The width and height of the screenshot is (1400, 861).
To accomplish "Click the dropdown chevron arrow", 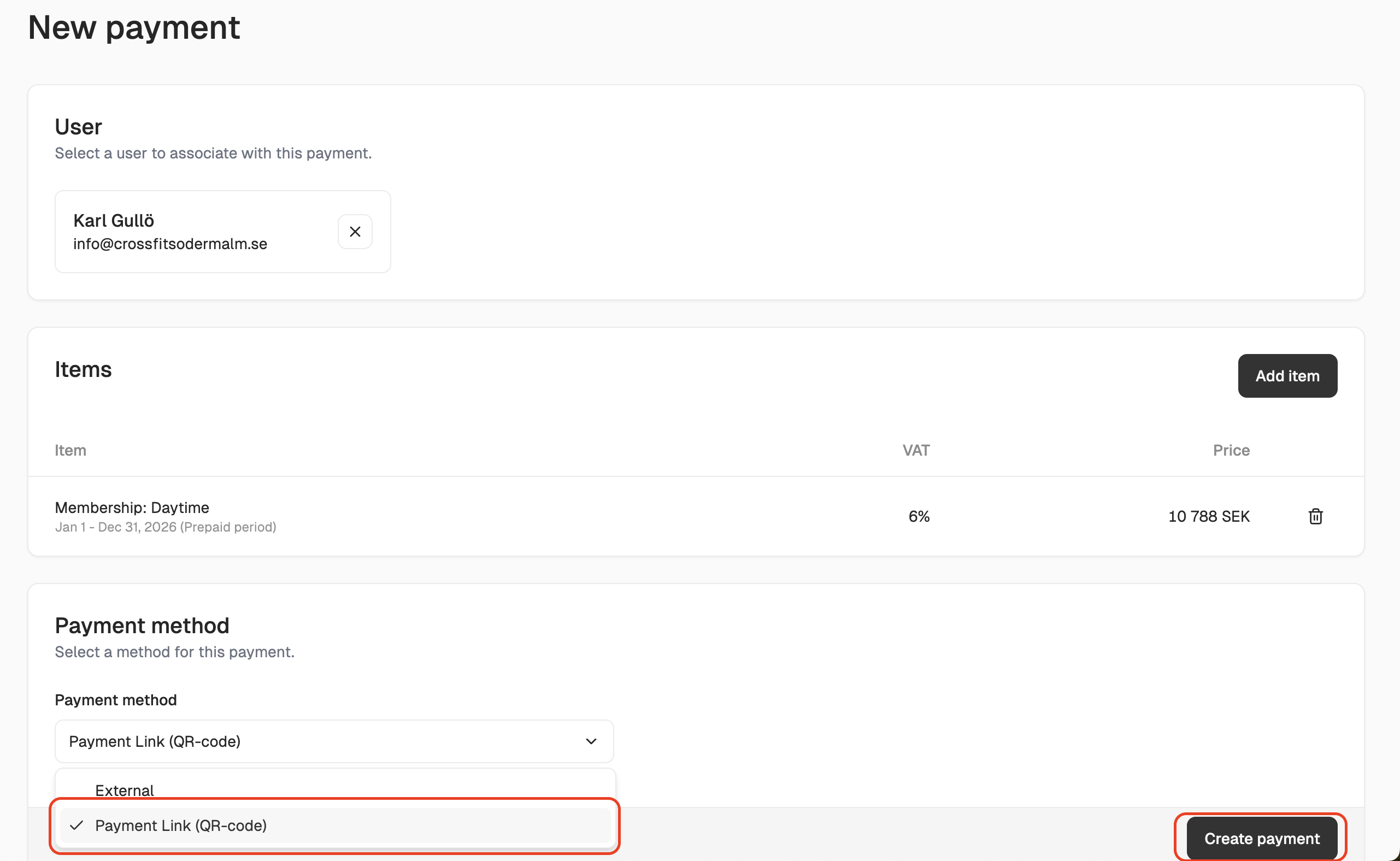I will 591,741.
